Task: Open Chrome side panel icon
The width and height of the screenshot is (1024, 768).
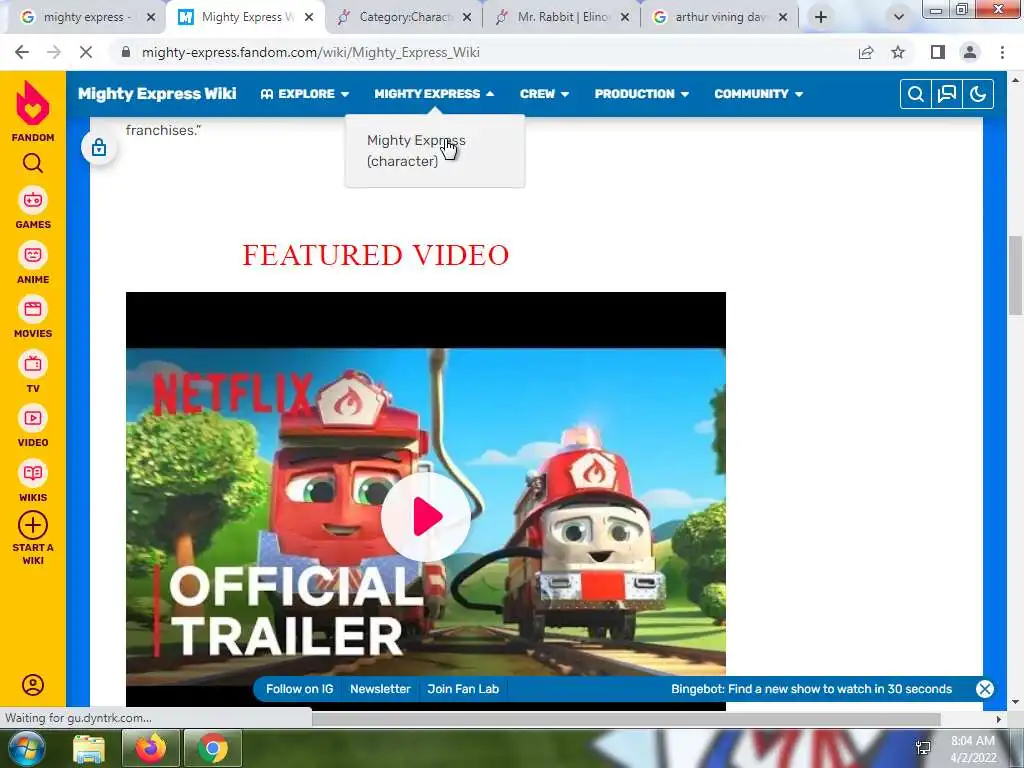Action: click(938, 52)
